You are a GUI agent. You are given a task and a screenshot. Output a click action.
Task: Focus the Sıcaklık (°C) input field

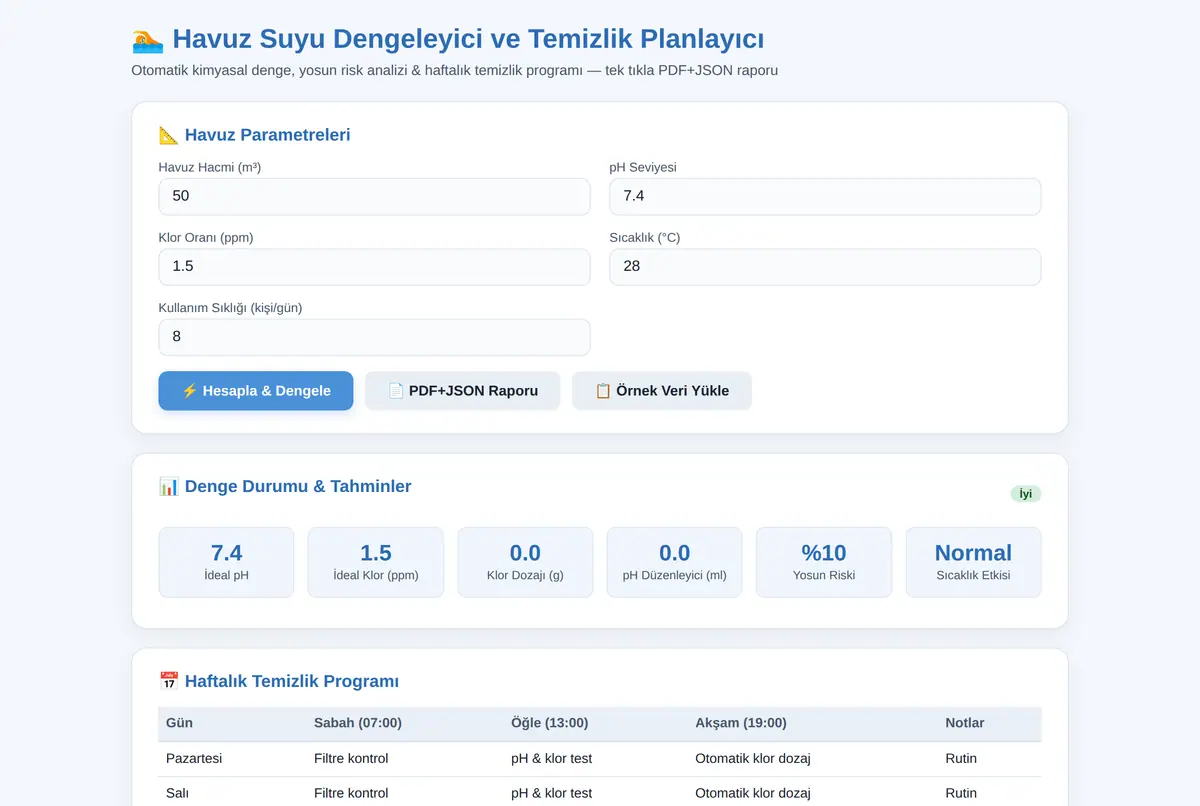pos(825,266)
